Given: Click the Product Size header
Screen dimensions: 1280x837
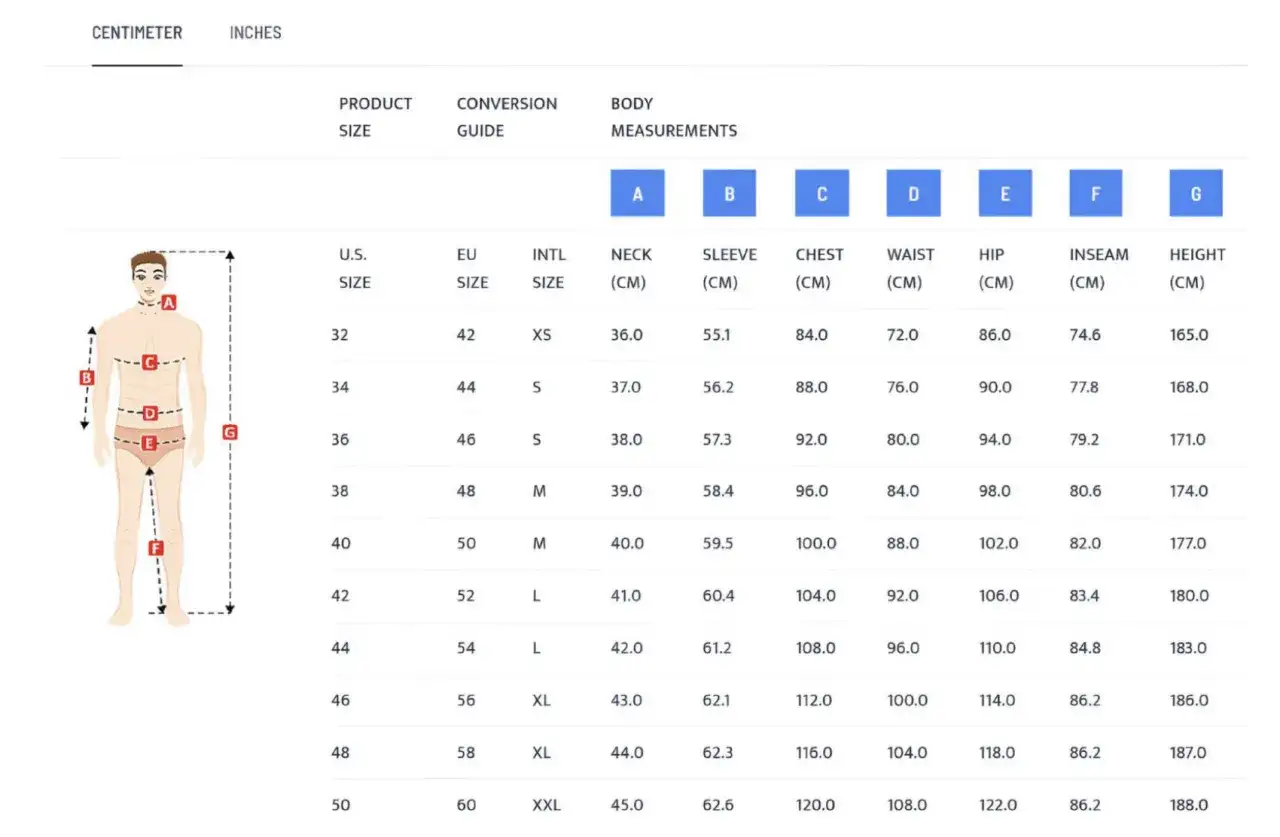Looking at the screenshot, I should click(375, 117).
